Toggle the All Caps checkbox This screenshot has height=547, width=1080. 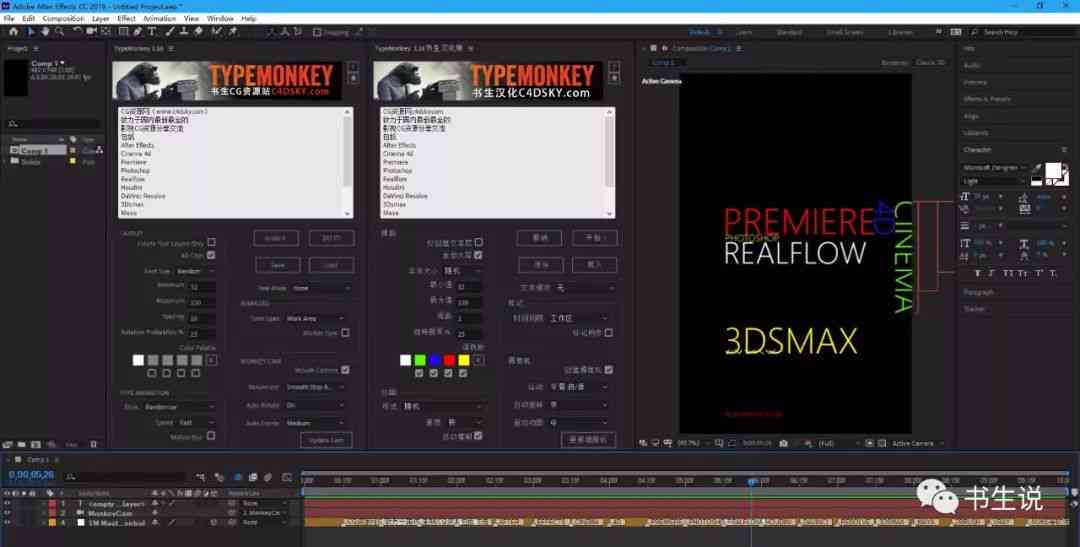[211, 255]
